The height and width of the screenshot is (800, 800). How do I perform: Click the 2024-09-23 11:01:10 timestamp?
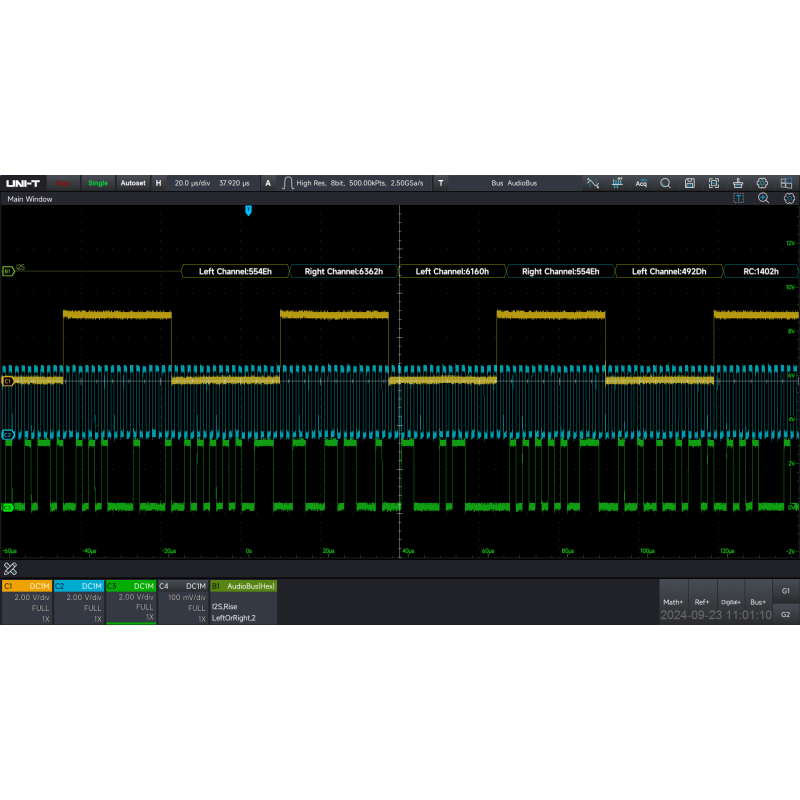click(716, 615)
